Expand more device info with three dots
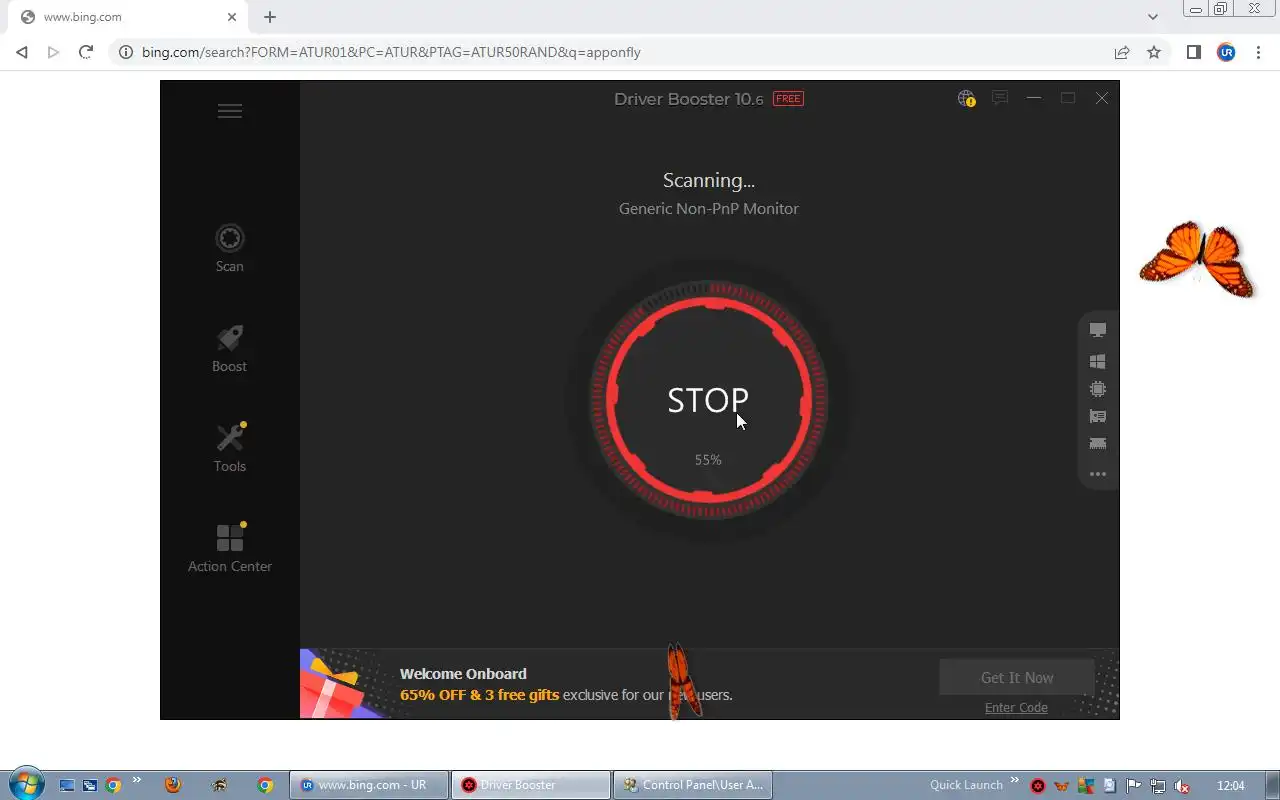 (1098, 474)
